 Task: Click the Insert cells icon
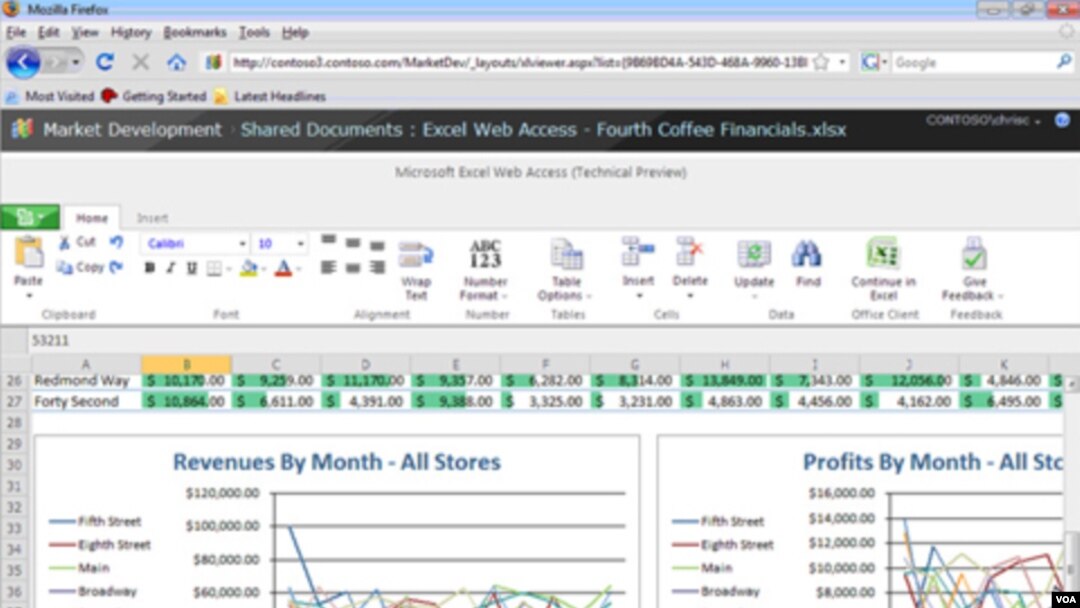(x=638, y=251)
